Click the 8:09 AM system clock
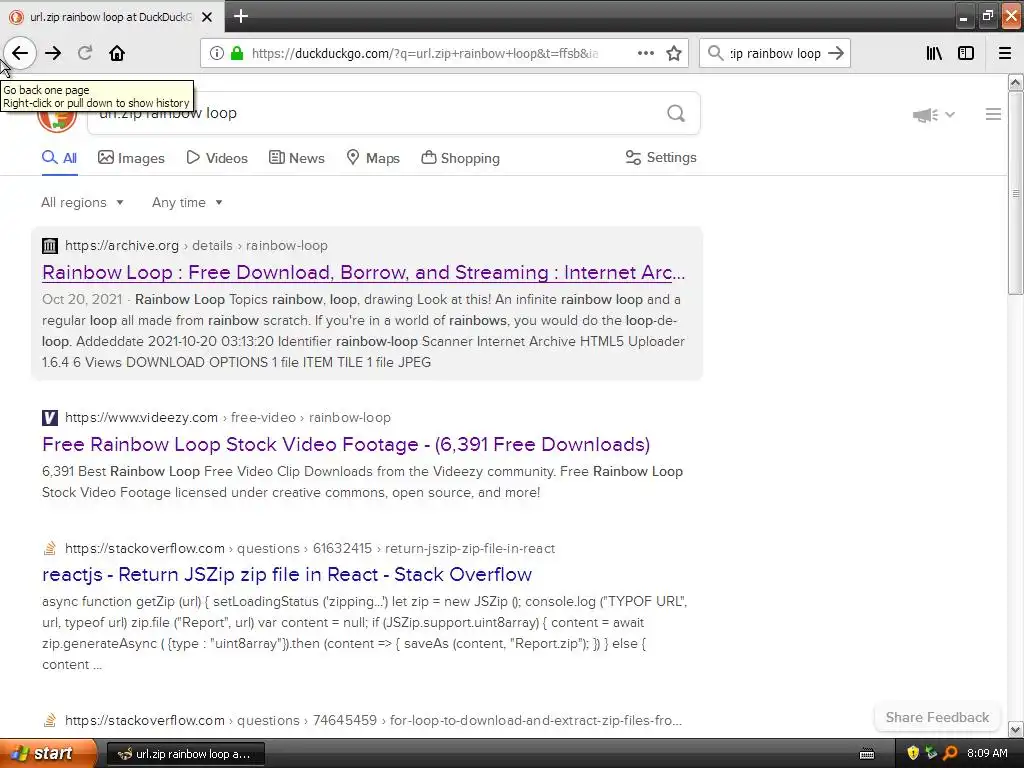This screenshot has height=768, width=1024. 987,753
